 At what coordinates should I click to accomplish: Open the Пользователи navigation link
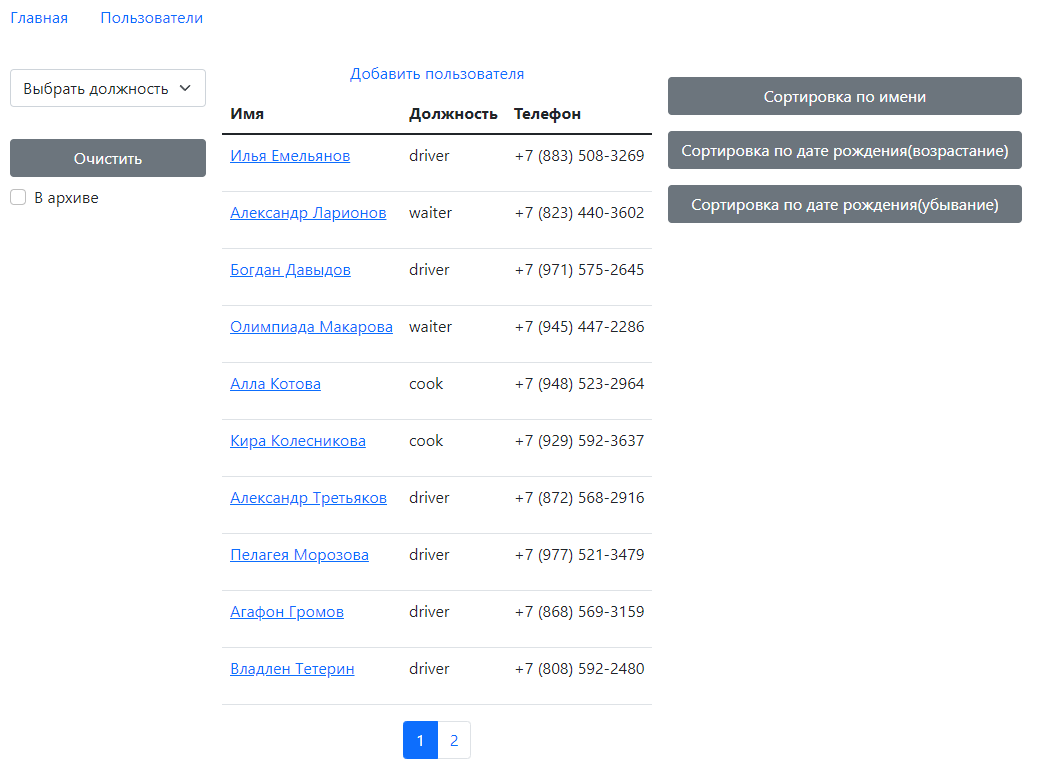151,18
